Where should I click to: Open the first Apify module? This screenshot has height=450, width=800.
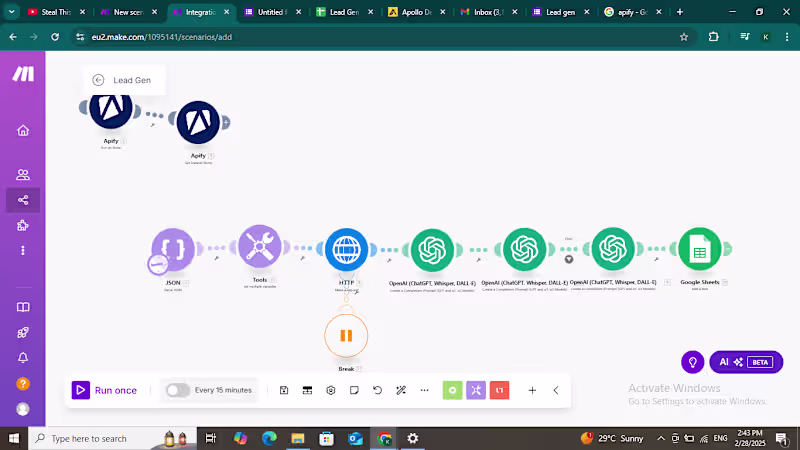pyautogui.click(x=111, y=109)
